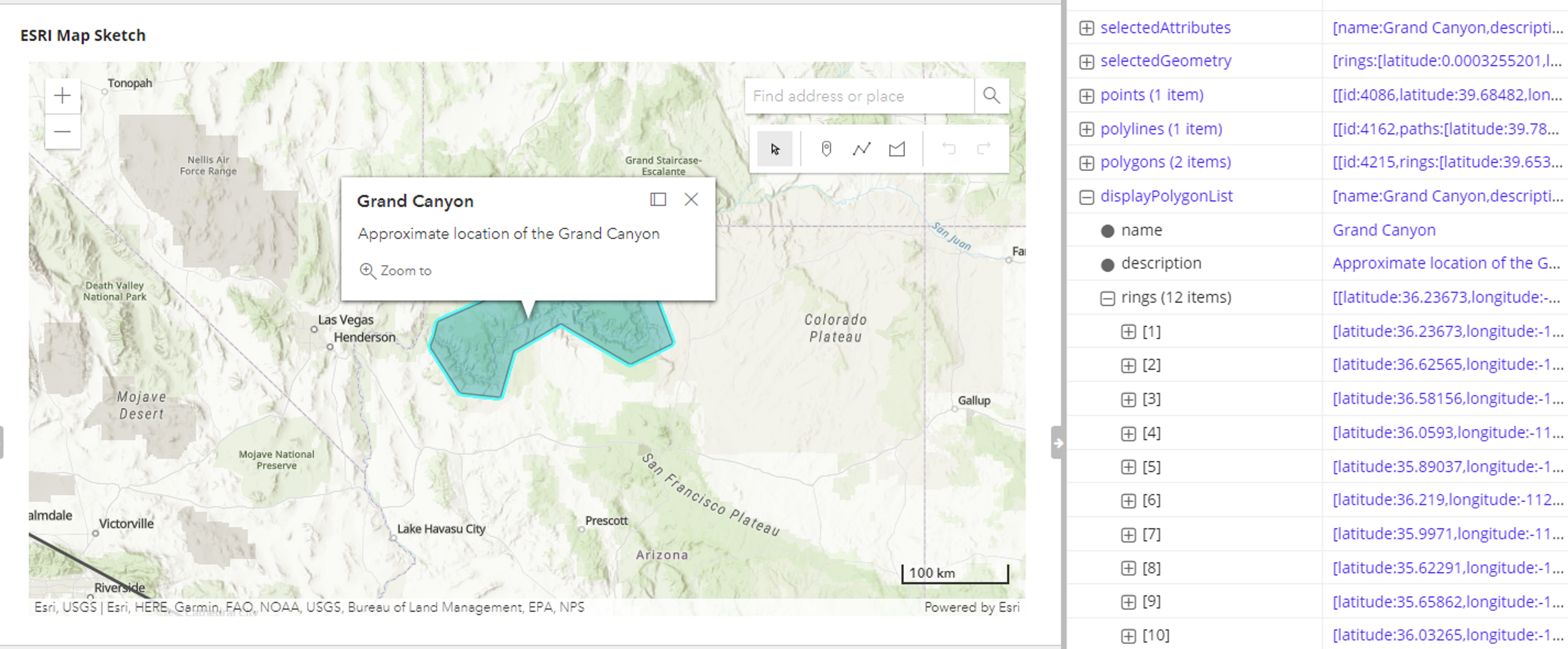The image size is (1568, 649).
Task: Close the Grand Canyon popup
Action: 691,200
